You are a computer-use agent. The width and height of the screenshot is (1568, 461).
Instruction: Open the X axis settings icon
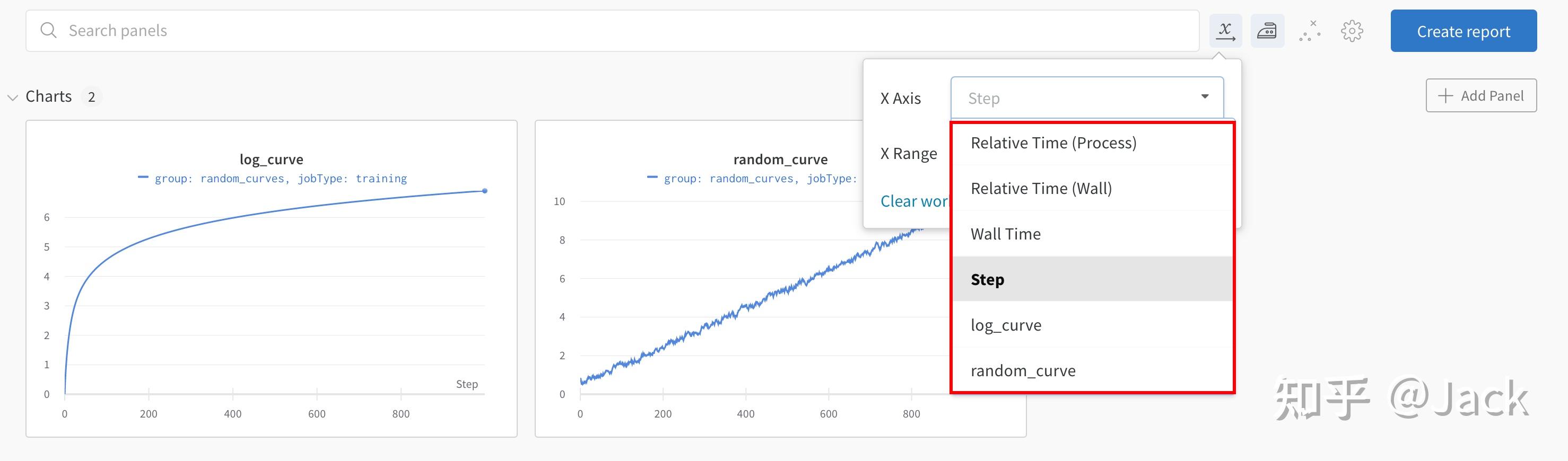tap(1225, 31)
